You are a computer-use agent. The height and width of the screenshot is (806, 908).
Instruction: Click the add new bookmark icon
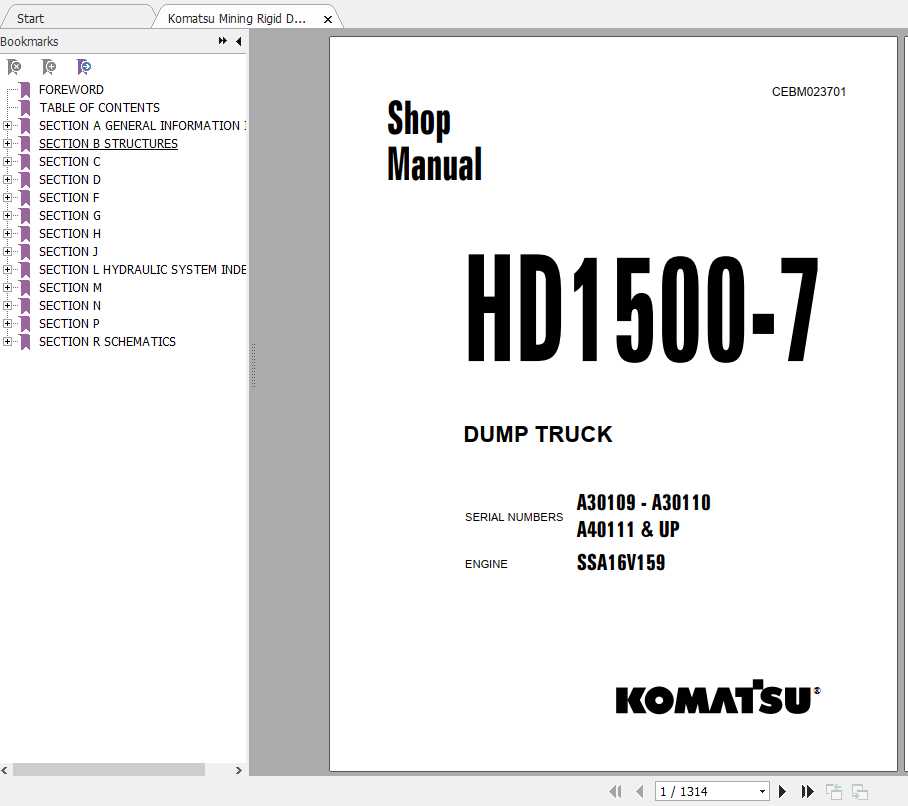coord(49,67)
